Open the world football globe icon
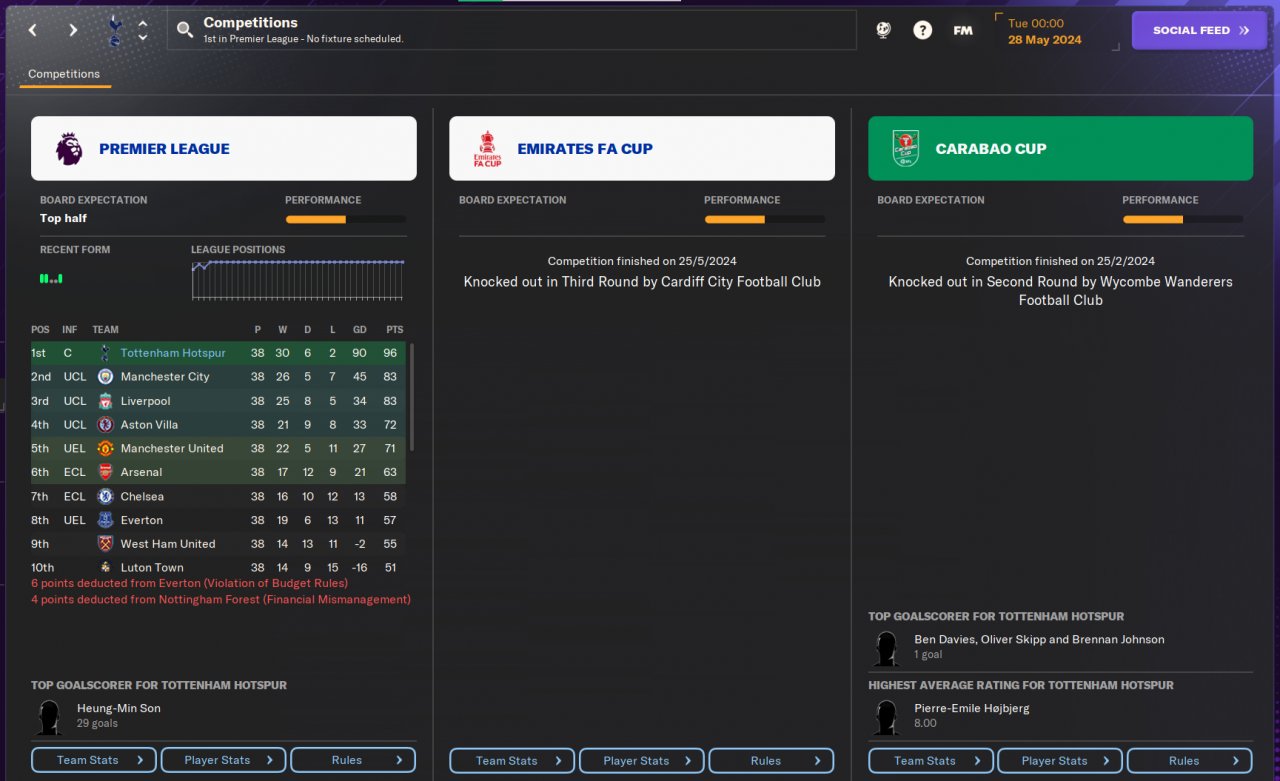Image resolution: width=1280 pixels, height=781 pixels. click(883, 30)
